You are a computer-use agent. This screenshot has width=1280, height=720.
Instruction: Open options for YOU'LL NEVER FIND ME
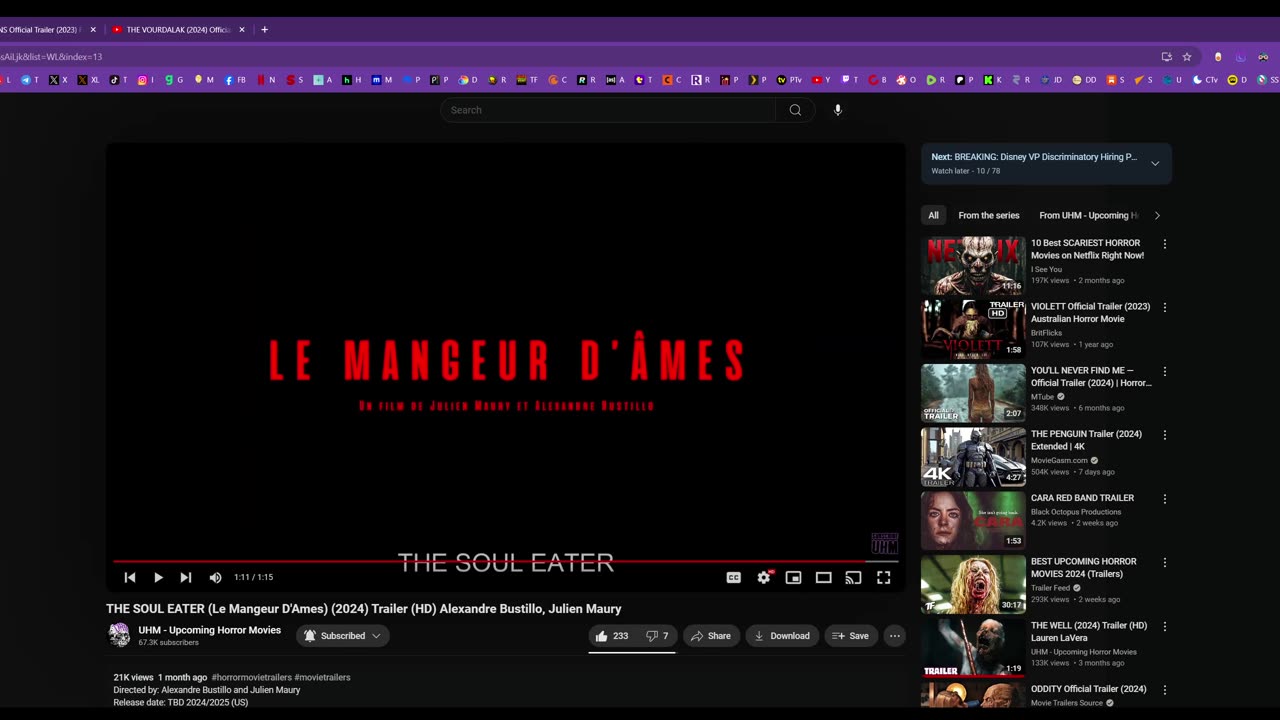coord(1164,371)
